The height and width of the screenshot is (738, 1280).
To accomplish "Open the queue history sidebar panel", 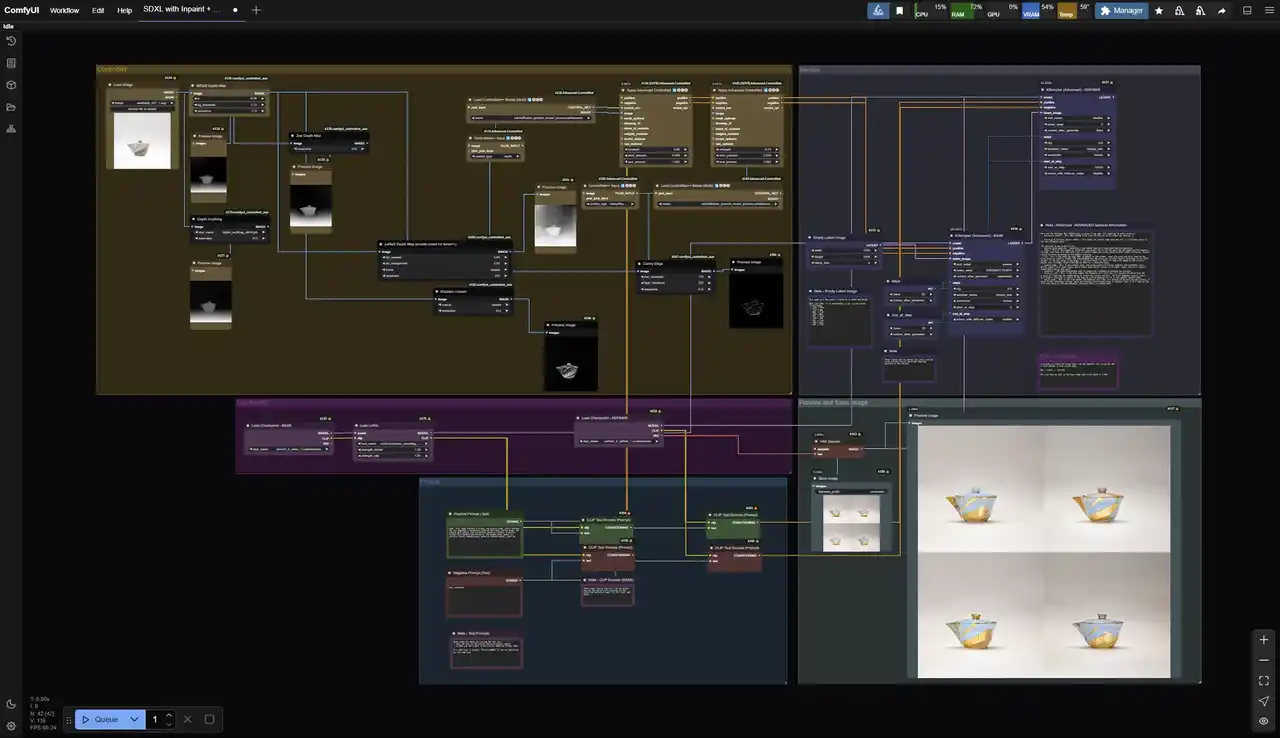I will pyautogui.click(x=11, y=41).
